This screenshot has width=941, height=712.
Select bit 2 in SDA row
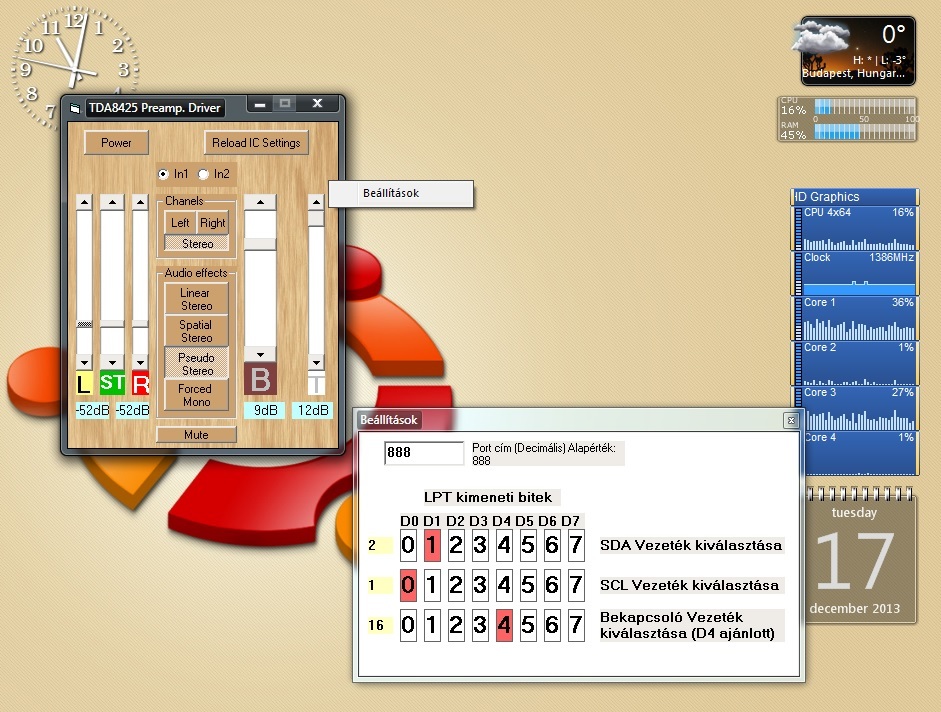coord(456,545)
